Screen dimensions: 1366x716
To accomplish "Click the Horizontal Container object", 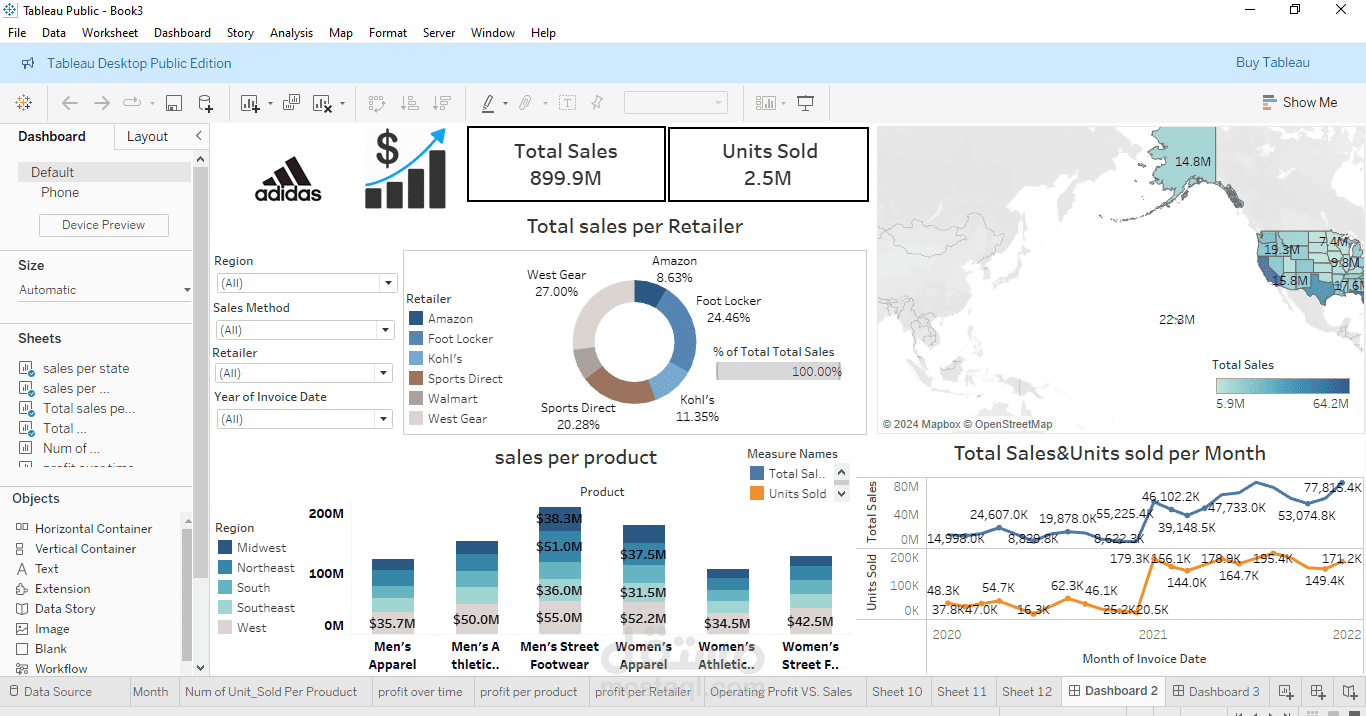I will click(x=93, y=529).
